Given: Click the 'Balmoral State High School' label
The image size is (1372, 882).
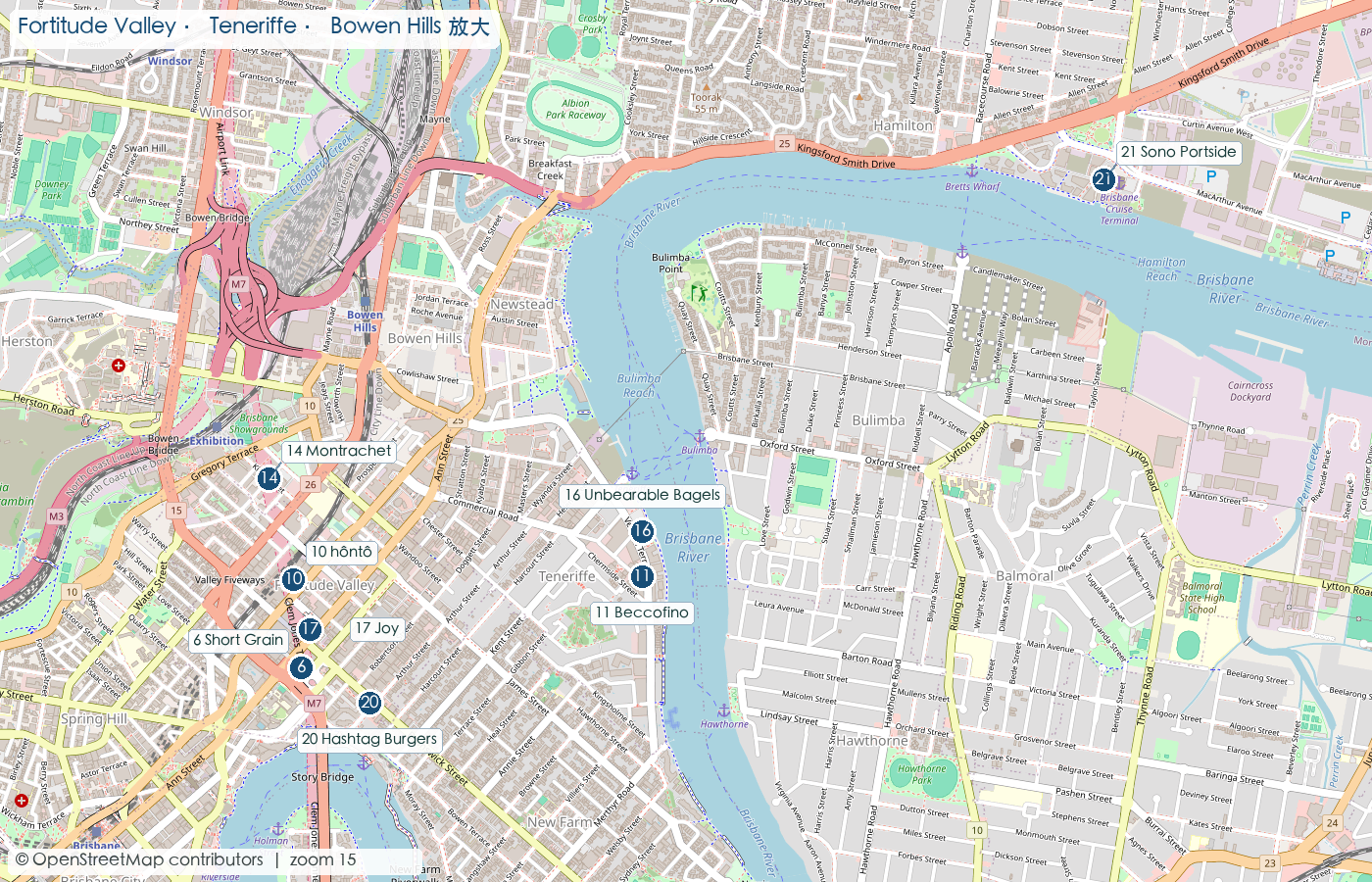Looking at the screenshot, I should pos(1202,598).
